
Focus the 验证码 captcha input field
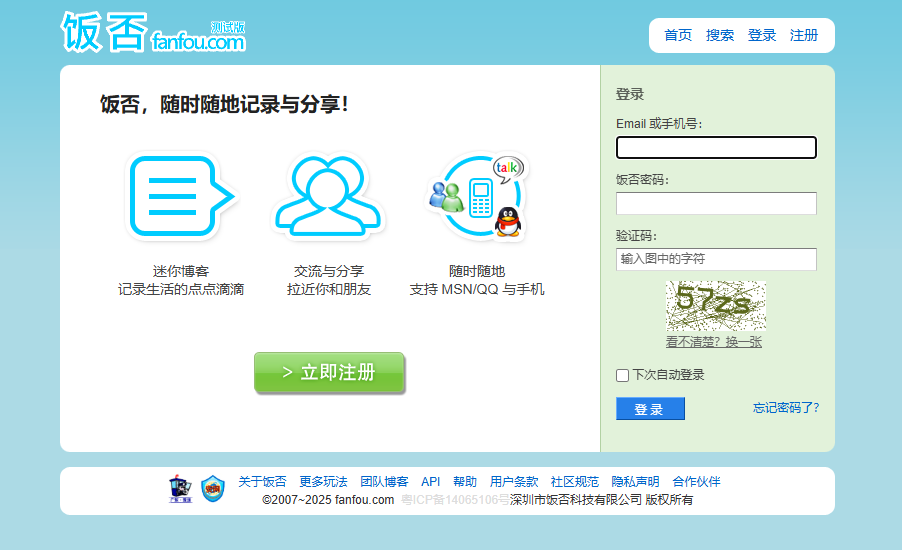pyautogui.click(x=716, y=259)
